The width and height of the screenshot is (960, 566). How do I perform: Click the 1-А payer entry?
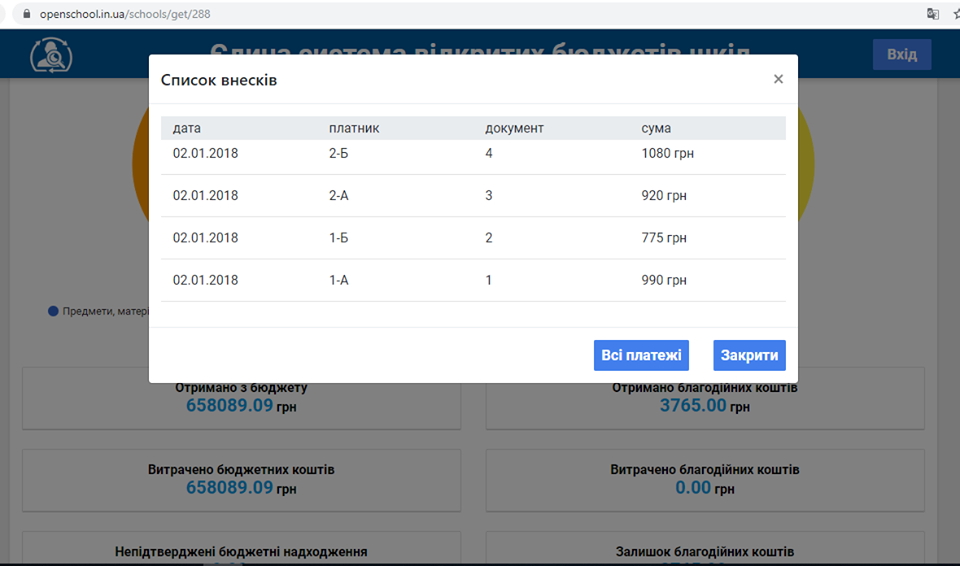(339, 280)
